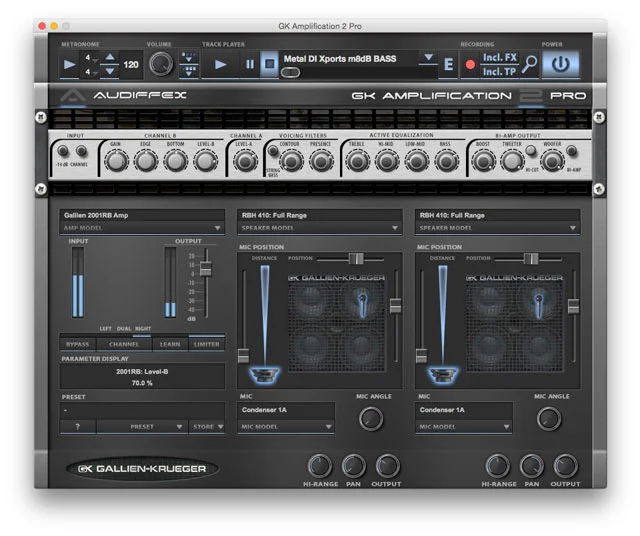This screenshot has width=640, height=536.
Task: Click the Hi-Mid EQ knob
Action: (387, 161)
